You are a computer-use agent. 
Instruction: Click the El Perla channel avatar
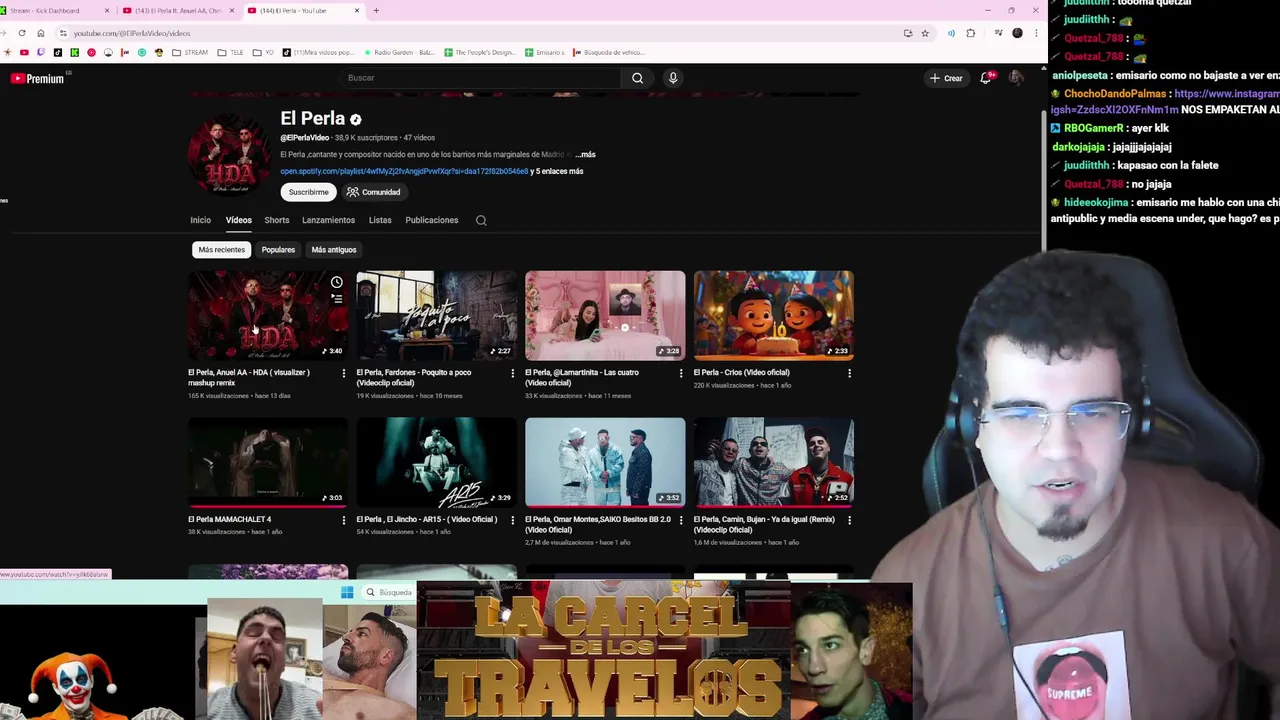229,153
